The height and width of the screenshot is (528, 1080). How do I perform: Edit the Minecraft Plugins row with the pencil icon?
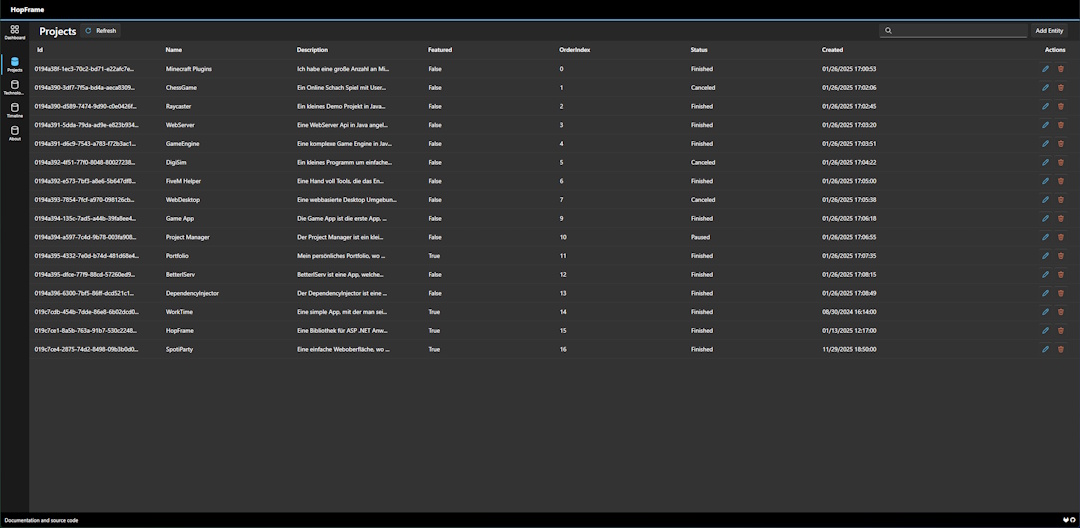(x=1046, y=69)
